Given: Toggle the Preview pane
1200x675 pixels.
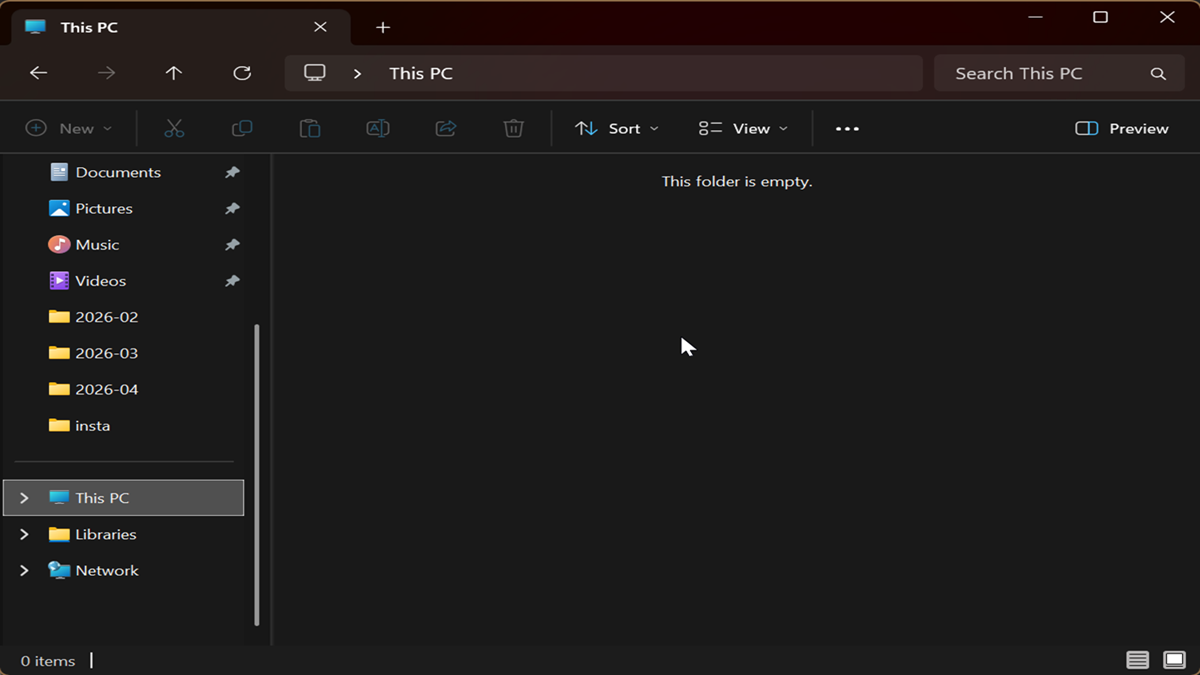Looking at the screenshot, I should [x=1122, y=128].
